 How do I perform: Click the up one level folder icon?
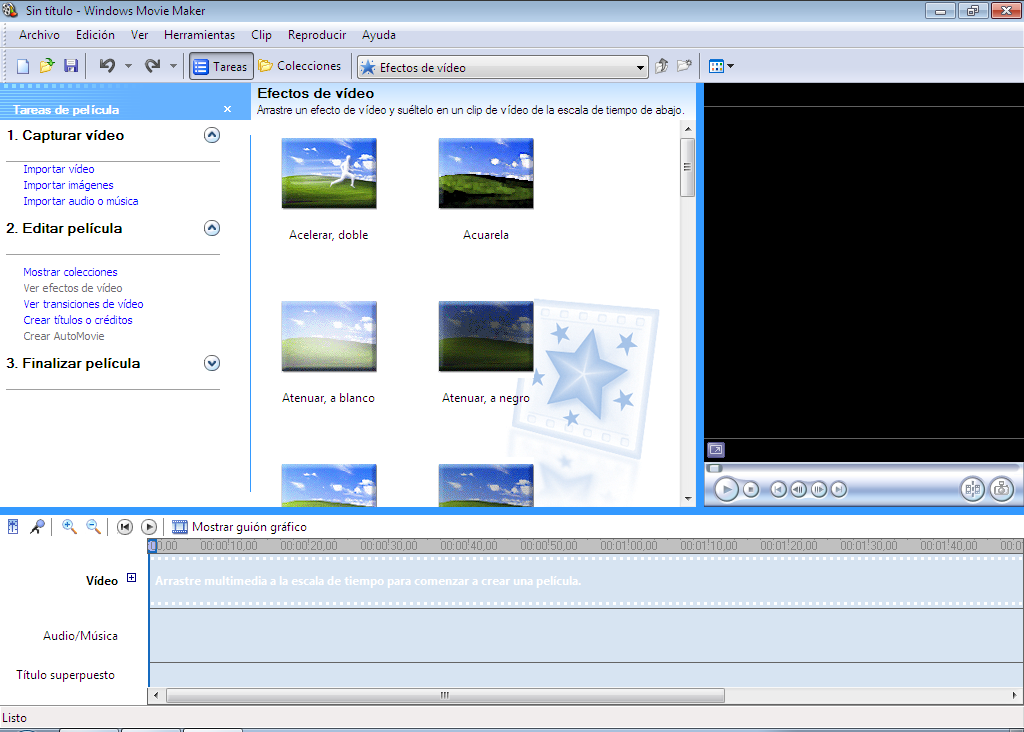click(662, 66)
